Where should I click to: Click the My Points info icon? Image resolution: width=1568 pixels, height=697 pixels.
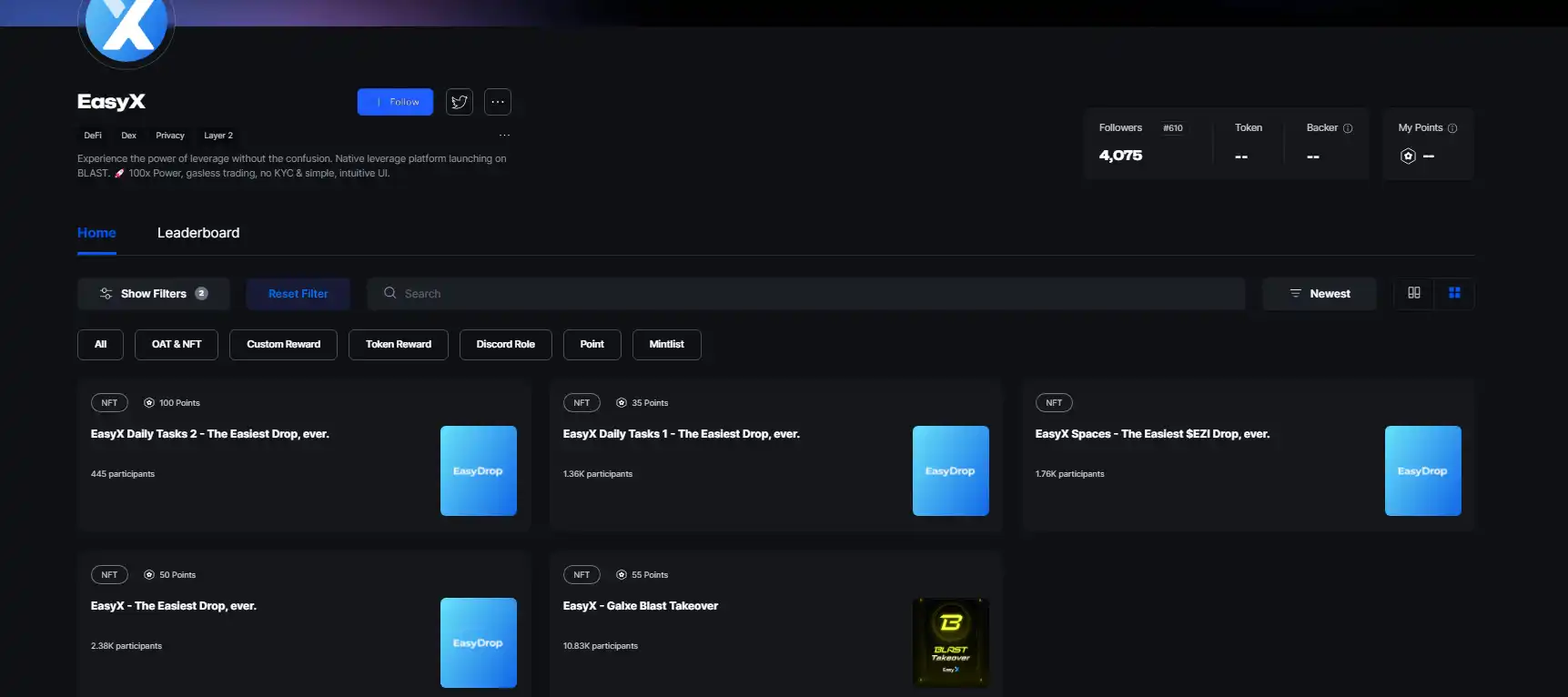(1452, 128)
